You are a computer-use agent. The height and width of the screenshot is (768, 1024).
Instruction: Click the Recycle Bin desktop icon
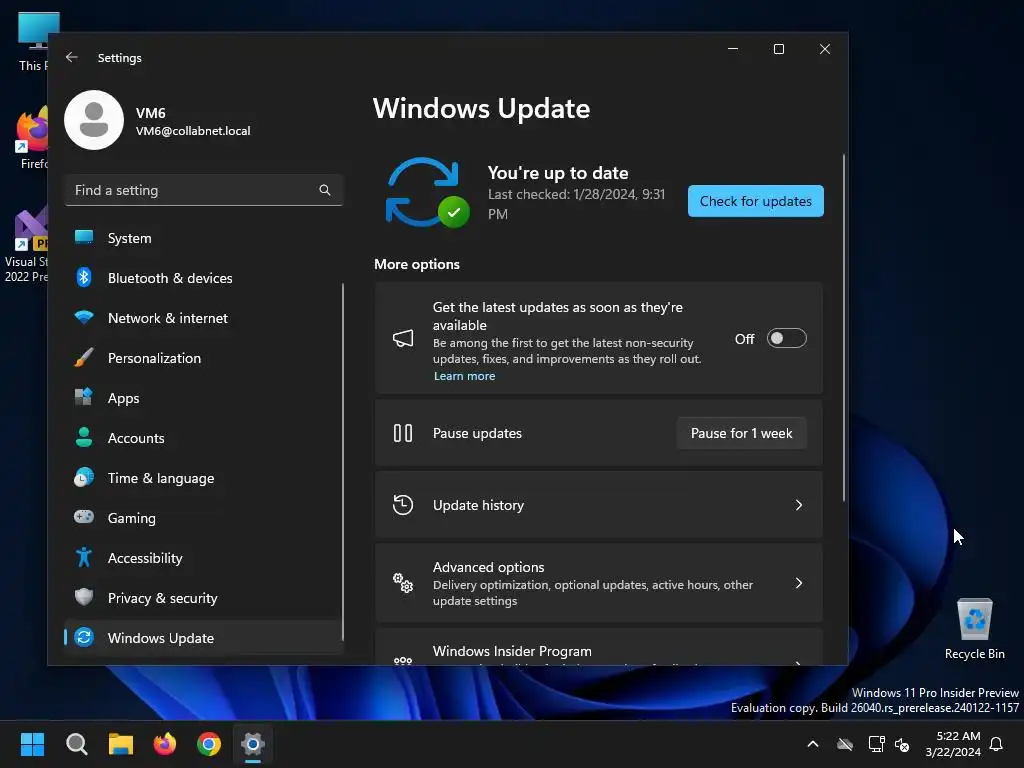point(974,629)
